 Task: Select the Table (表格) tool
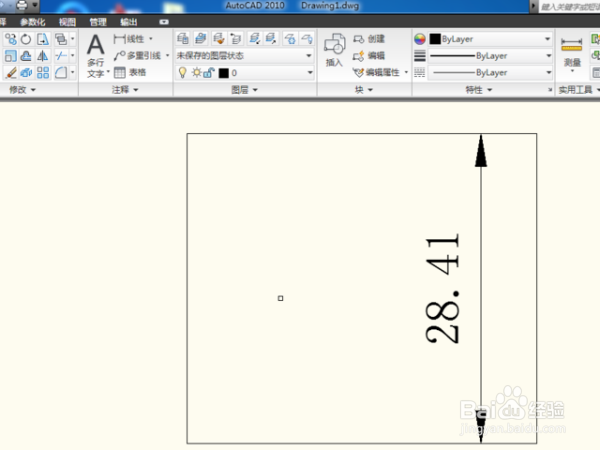point(130,72)
